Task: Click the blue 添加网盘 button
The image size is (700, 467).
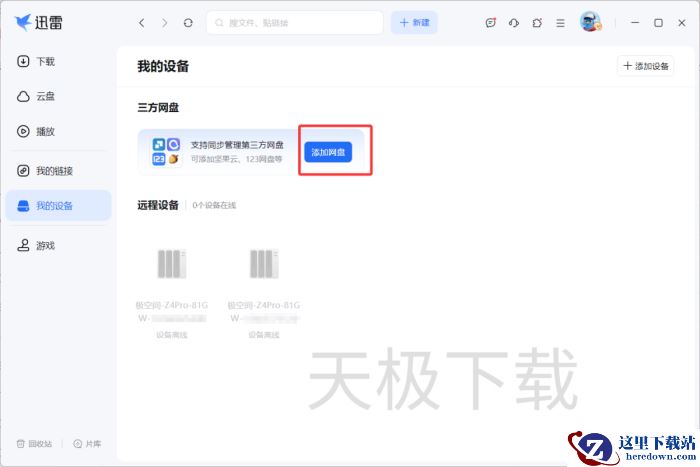Action: pyautogui.click(x=328, y=152)
